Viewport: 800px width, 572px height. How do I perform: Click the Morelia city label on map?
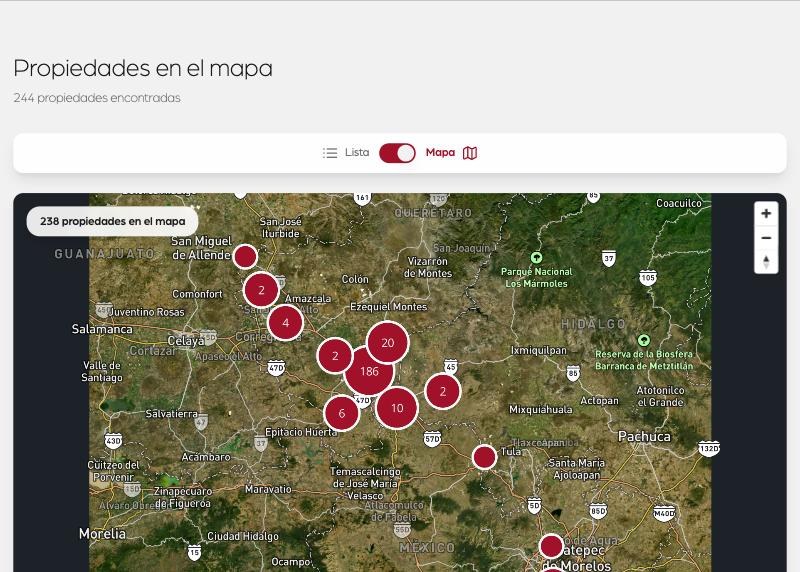(102, 534)
